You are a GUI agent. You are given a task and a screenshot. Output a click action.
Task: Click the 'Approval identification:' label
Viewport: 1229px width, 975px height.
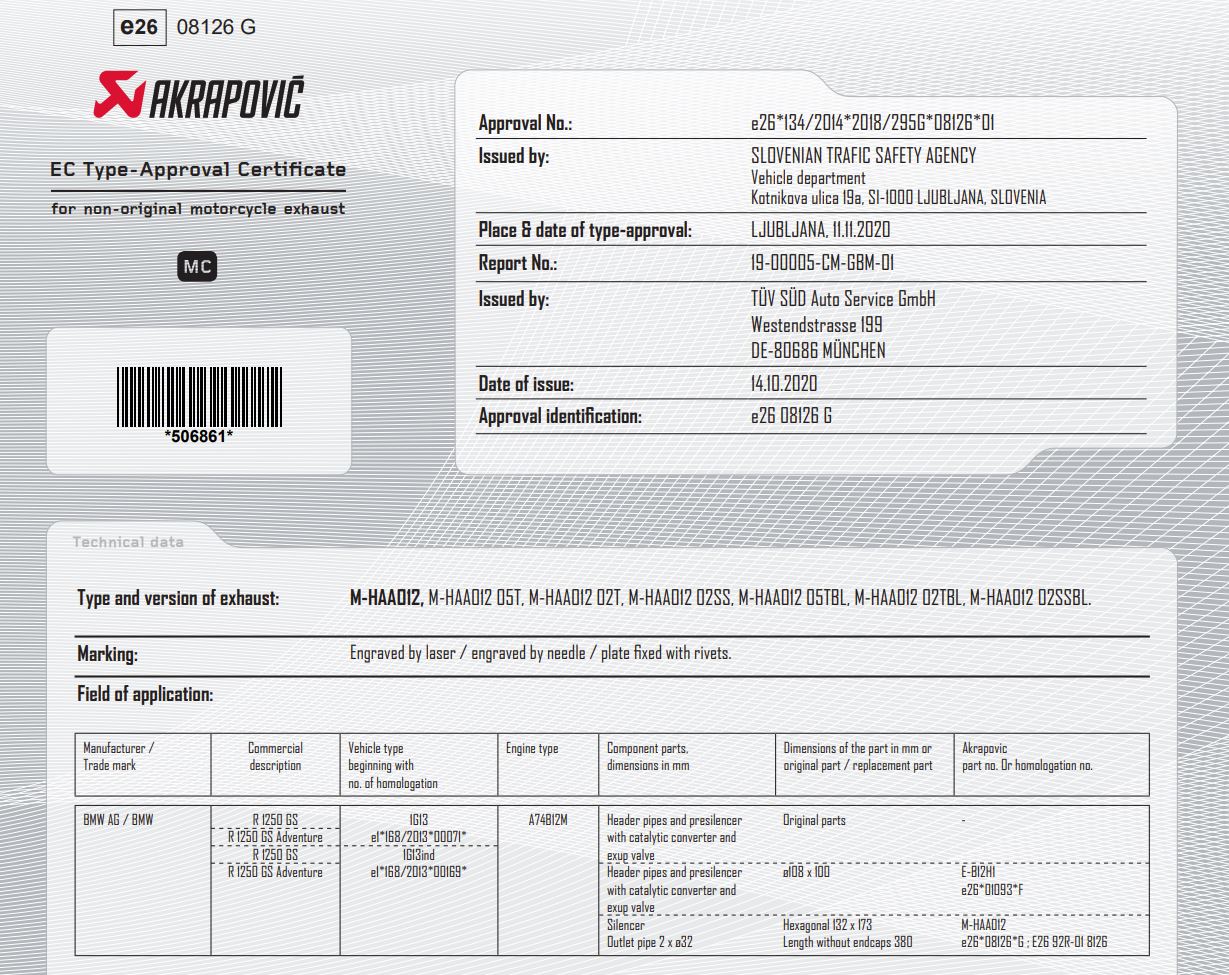[x=560, y=417]
